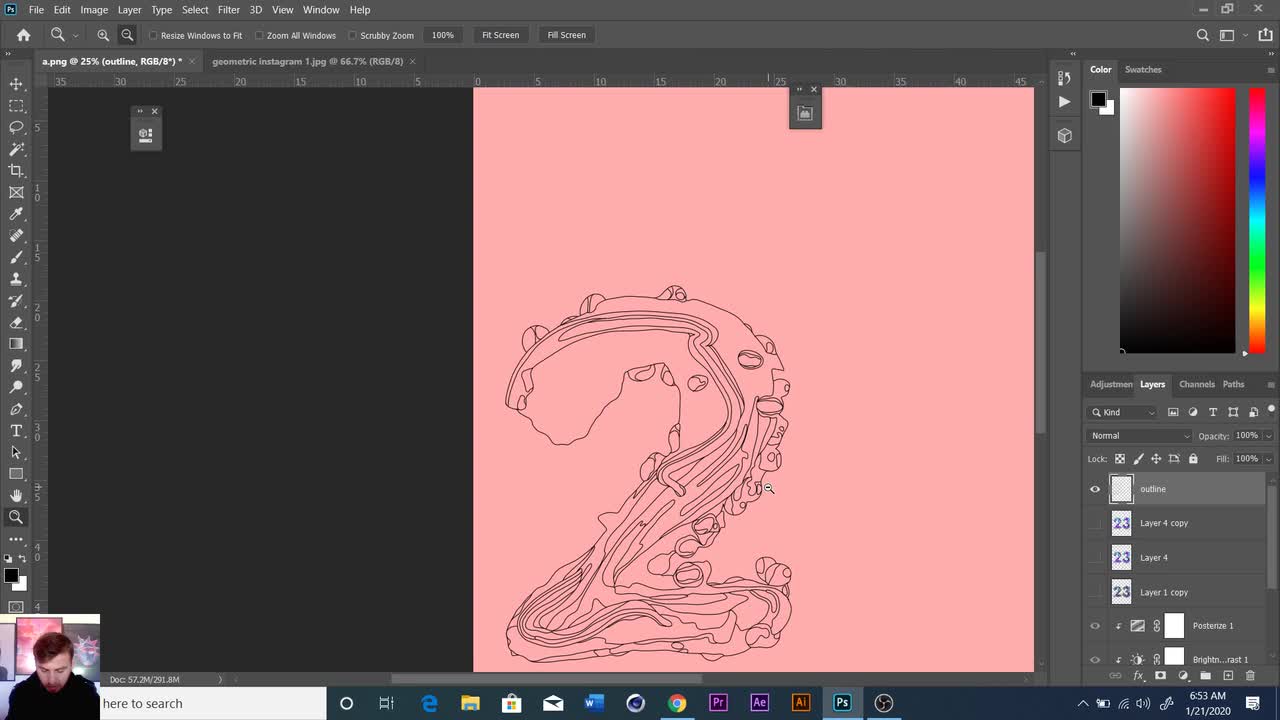Activate the Crop tool
Viewport: 1280px width, 720px height.
(16, 170)
